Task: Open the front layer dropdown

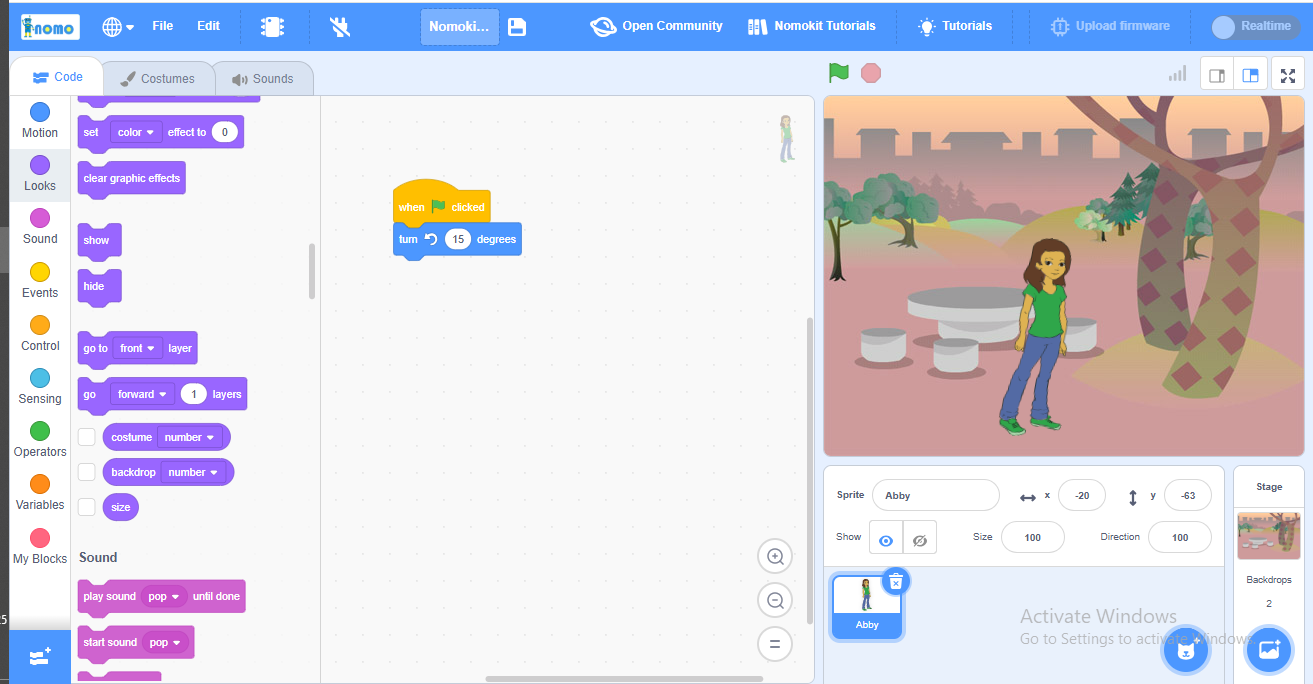Action: (x=138, y=348)
